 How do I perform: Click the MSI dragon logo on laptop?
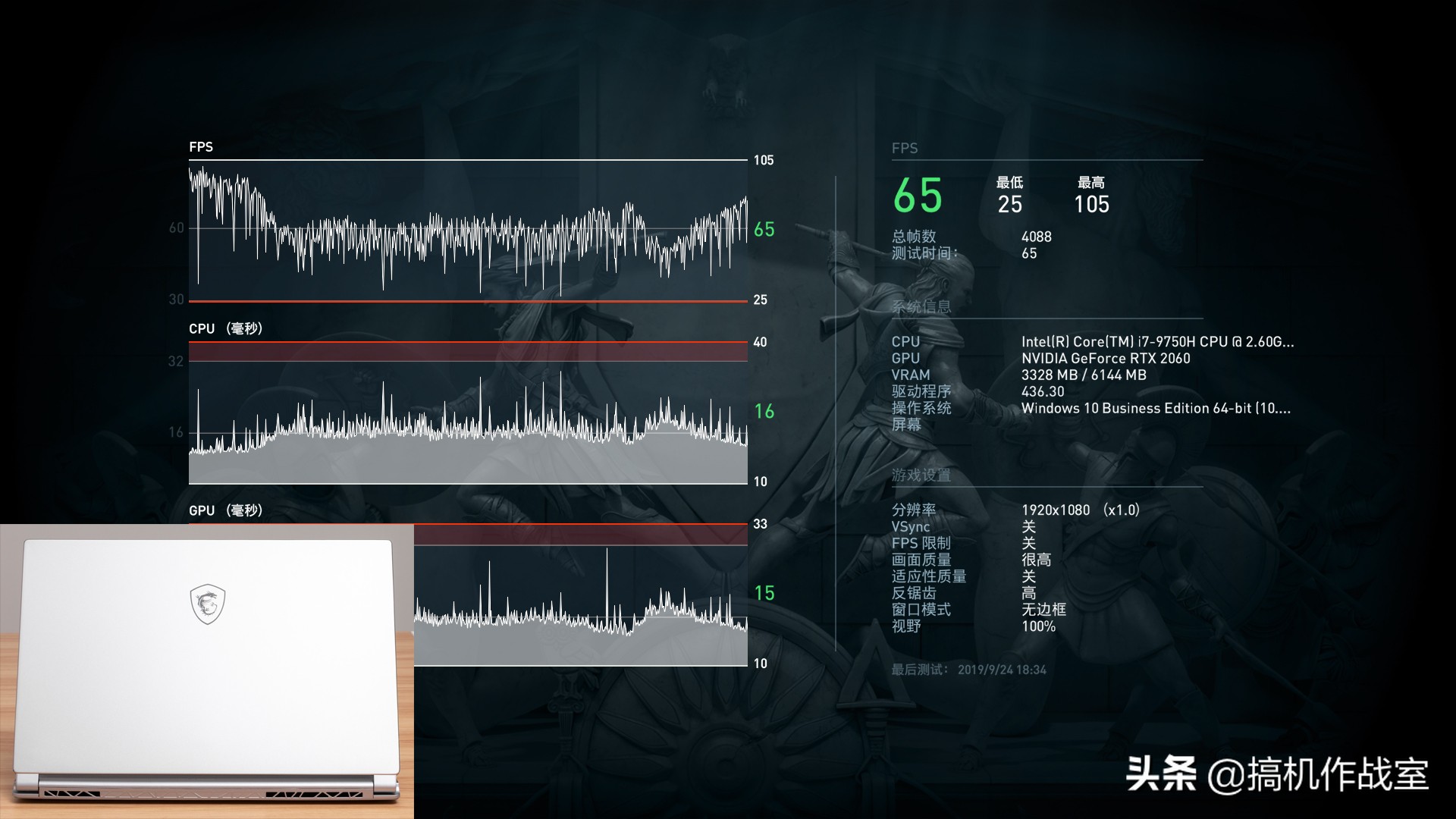[207, 604]
